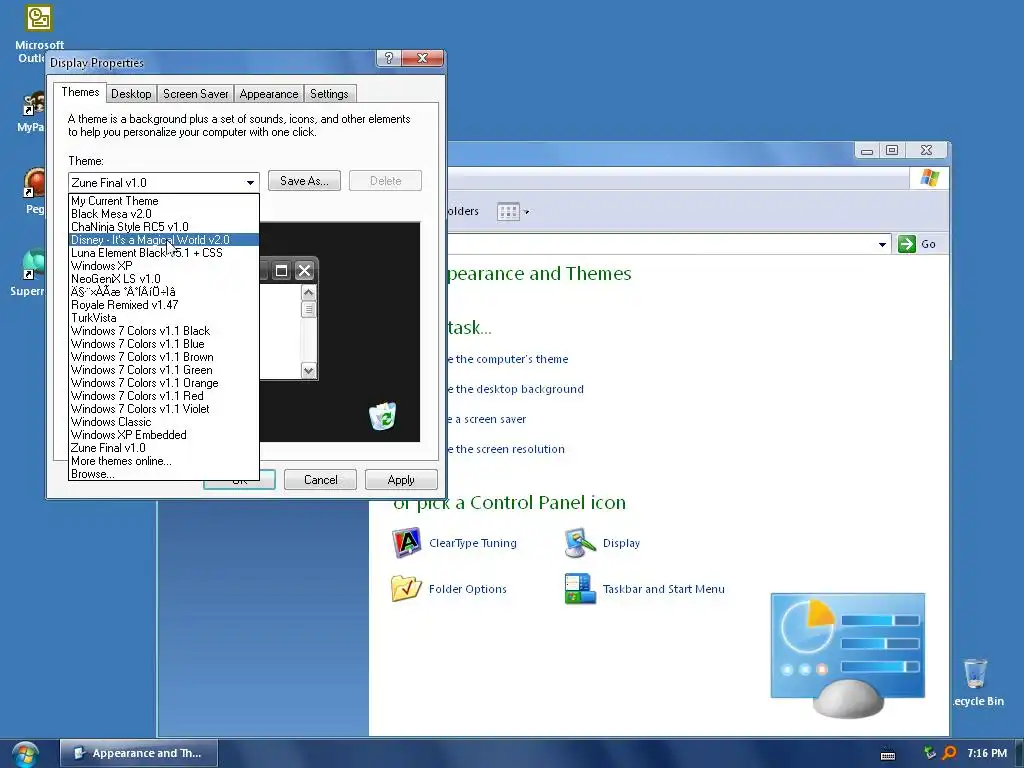The height and width of the screenshot is (768, 1024).
Task: Choose More themes online option
Action: click(x=164, y=461)
